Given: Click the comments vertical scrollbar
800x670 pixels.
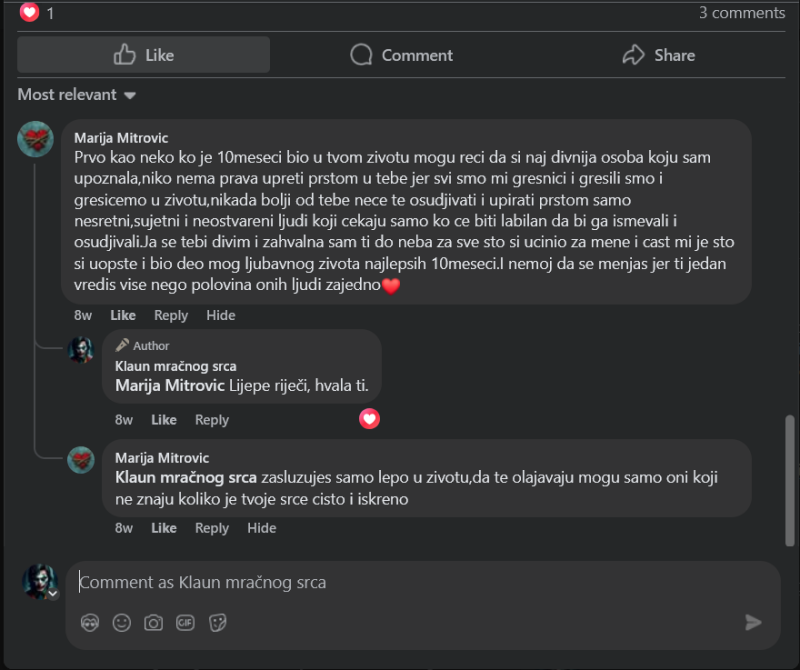Looking at the screenshot, I should (790, 481).
